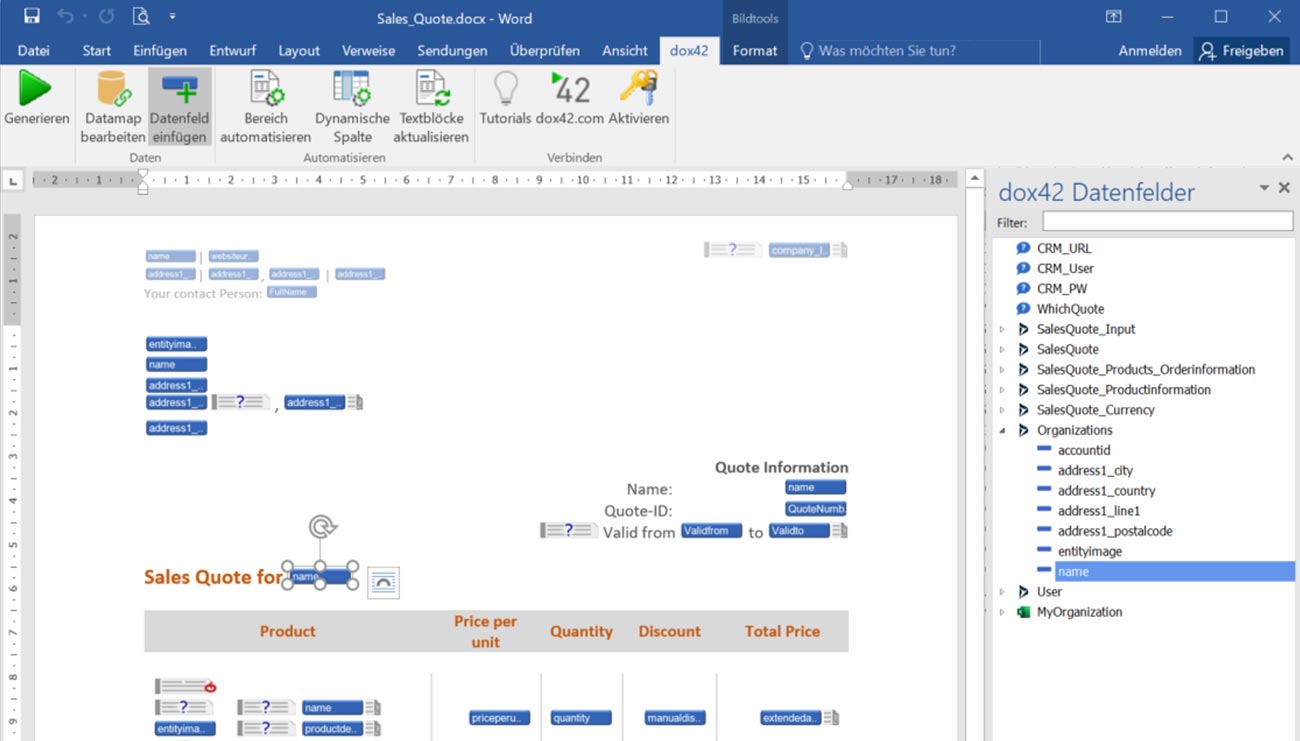Screen dimensions: 1300x741
Task: Expand the User tree node
Action: pyautogui.click(x=1002, y=592)
